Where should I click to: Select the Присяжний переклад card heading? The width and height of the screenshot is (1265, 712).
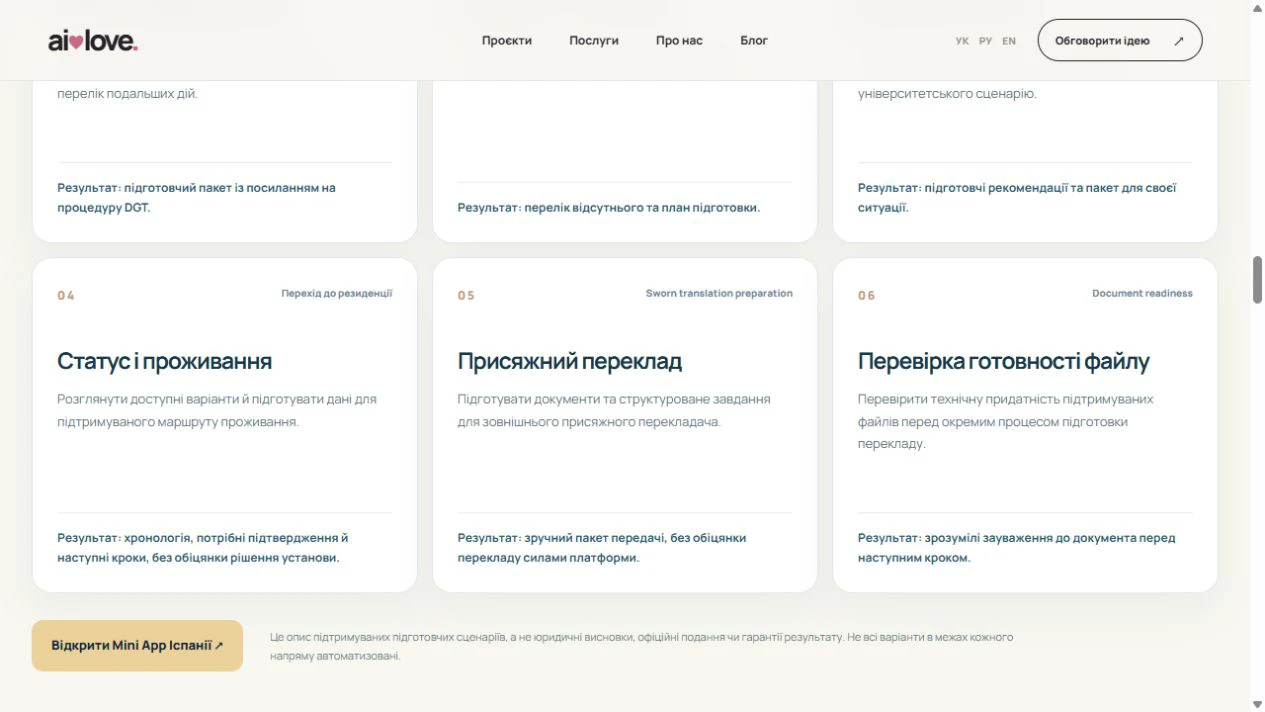(x=570, y=361)
